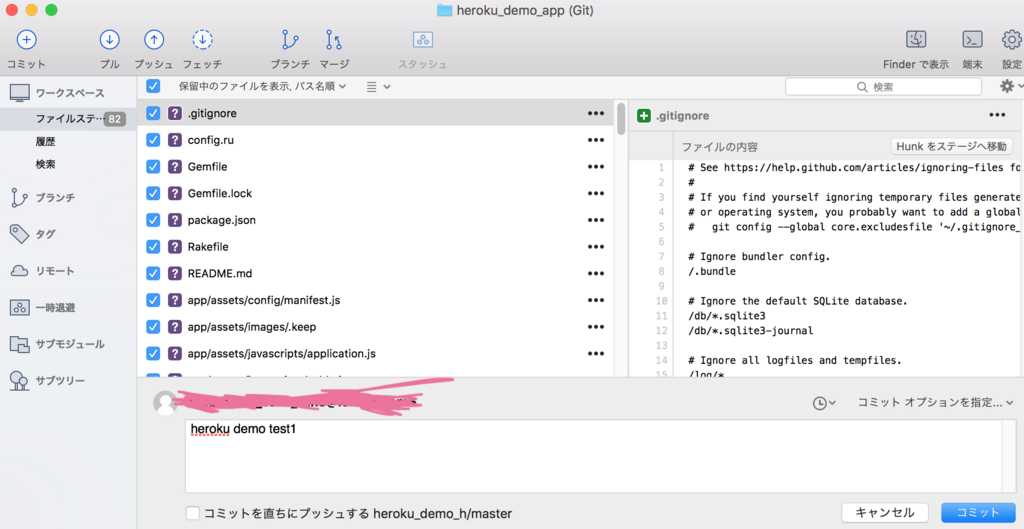The width and height of the screenshot is (1024, 529).
Task: Click the キャンセル button
Action: point(884,513)
